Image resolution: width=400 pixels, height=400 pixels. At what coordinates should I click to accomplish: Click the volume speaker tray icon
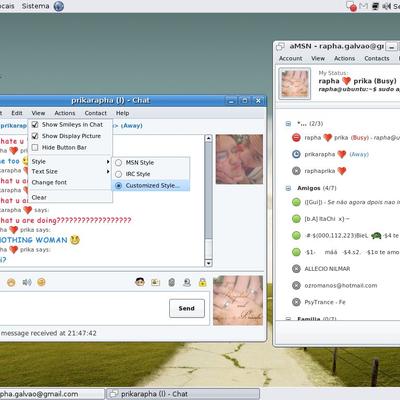tap(387, 6)
